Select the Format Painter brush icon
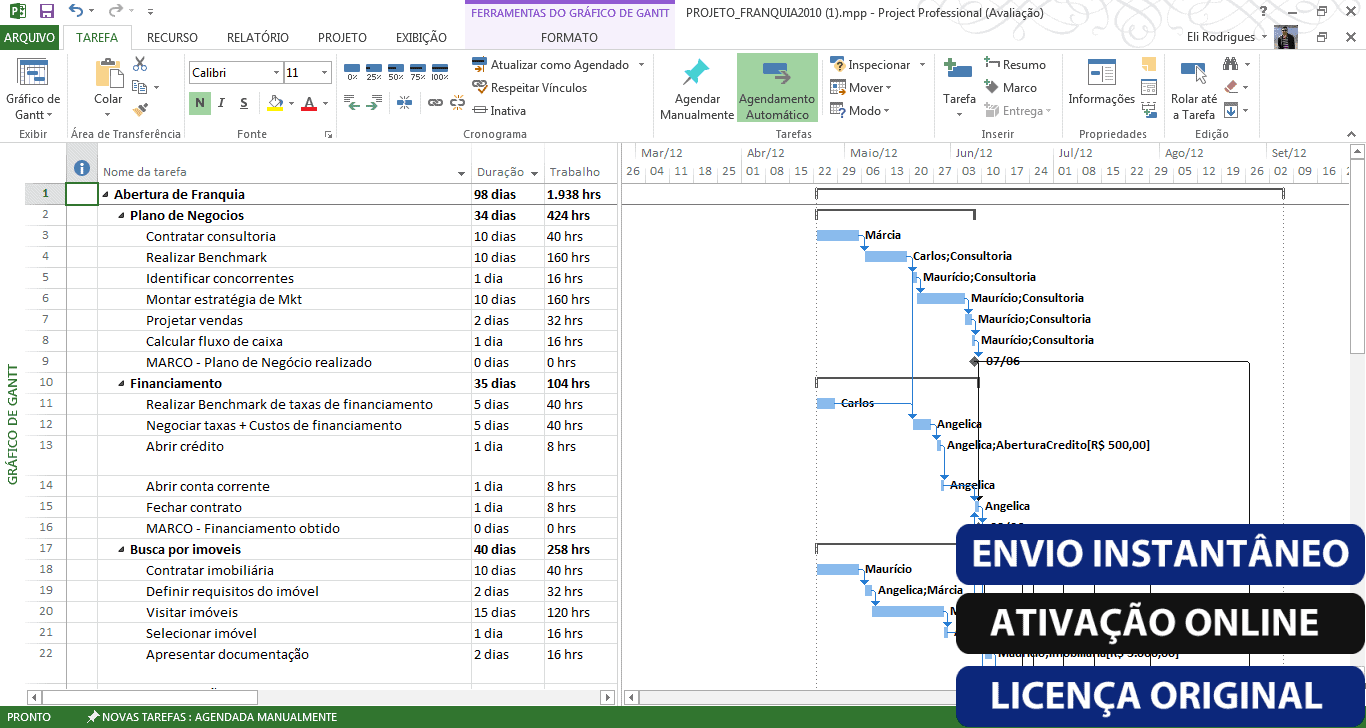This screenshot has width=1366, height=728. (x=140, y=109)
